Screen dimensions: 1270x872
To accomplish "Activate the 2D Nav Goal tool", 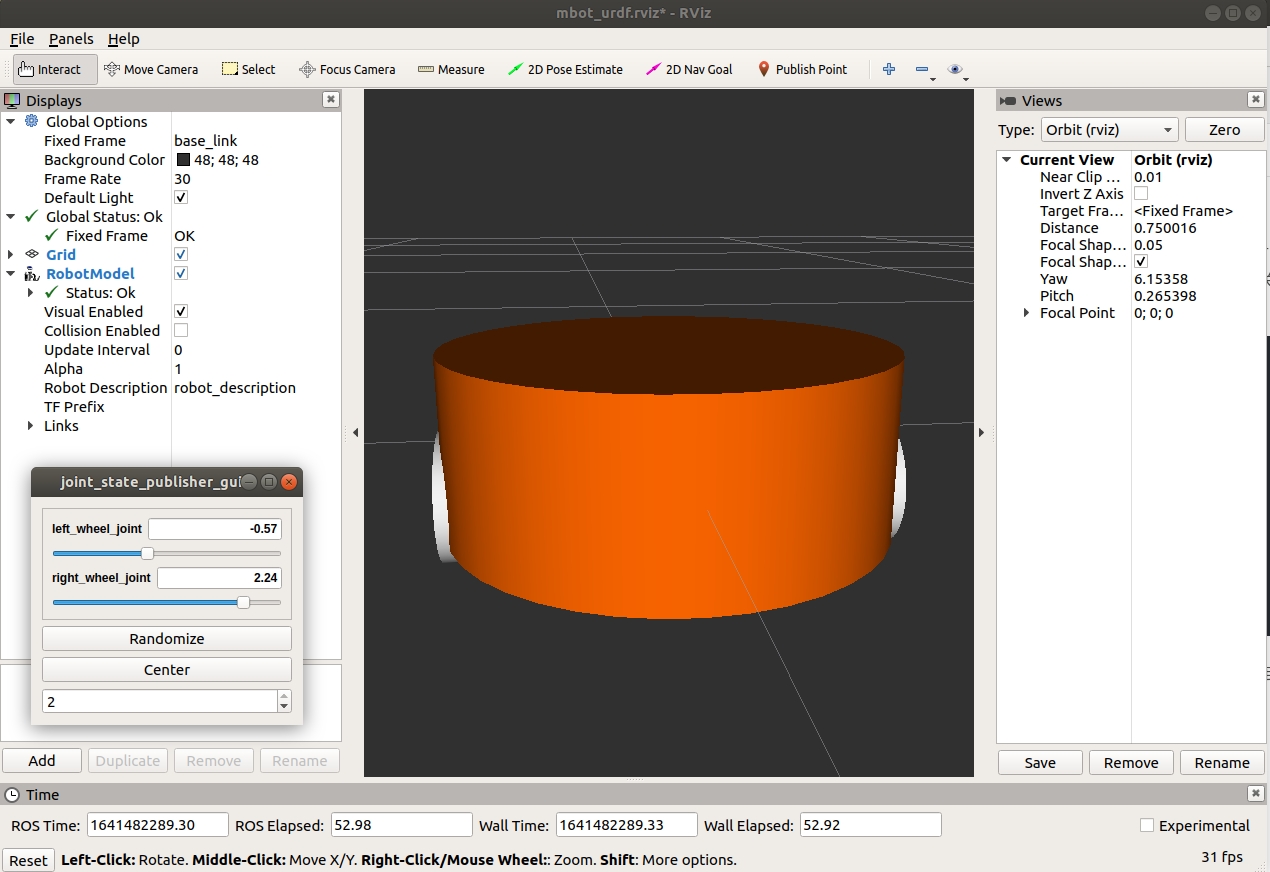I will 689,69.
